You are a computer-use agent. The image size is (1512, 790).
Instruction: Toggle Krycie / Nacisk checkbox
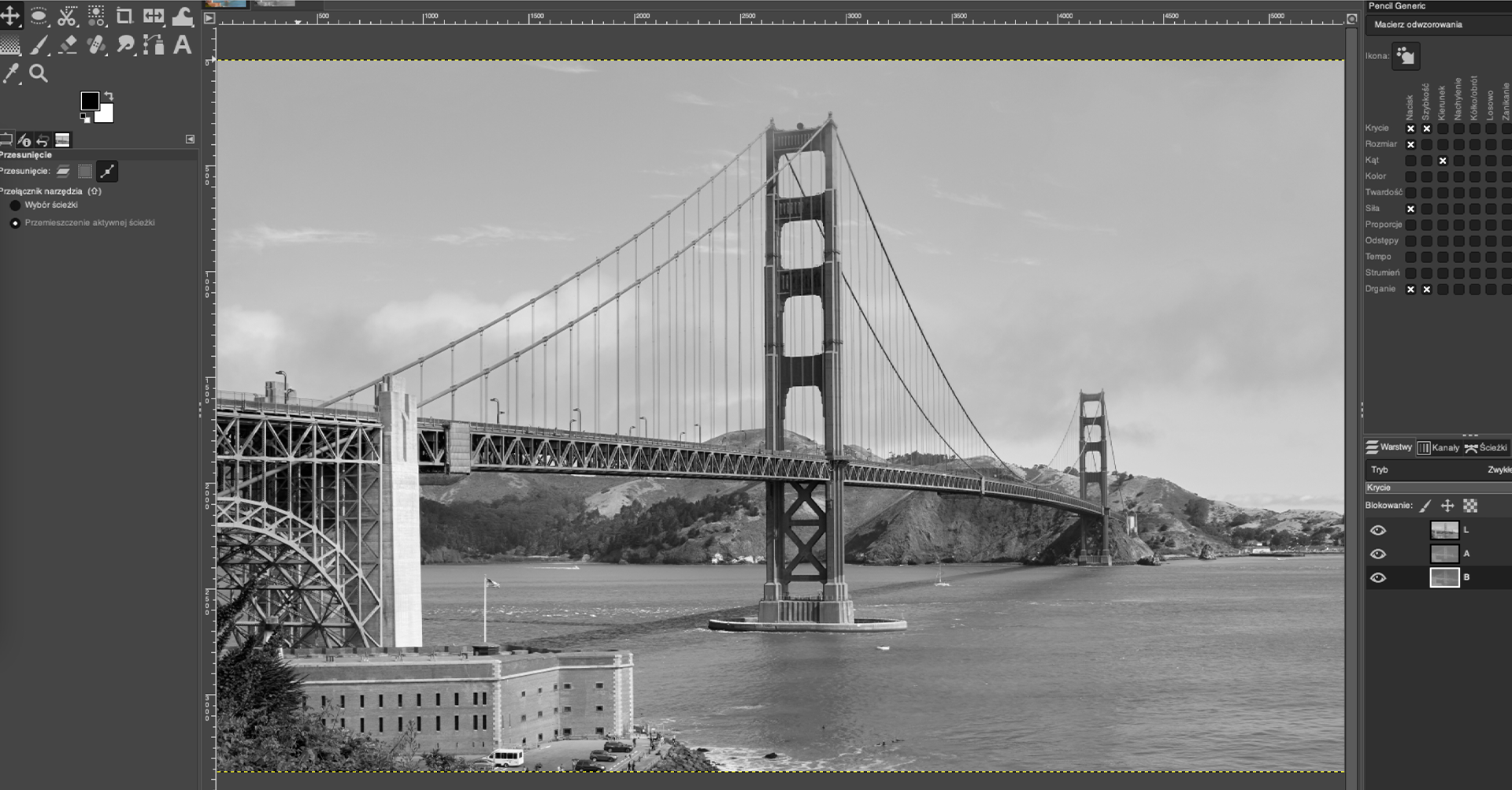click(1410, 128)
